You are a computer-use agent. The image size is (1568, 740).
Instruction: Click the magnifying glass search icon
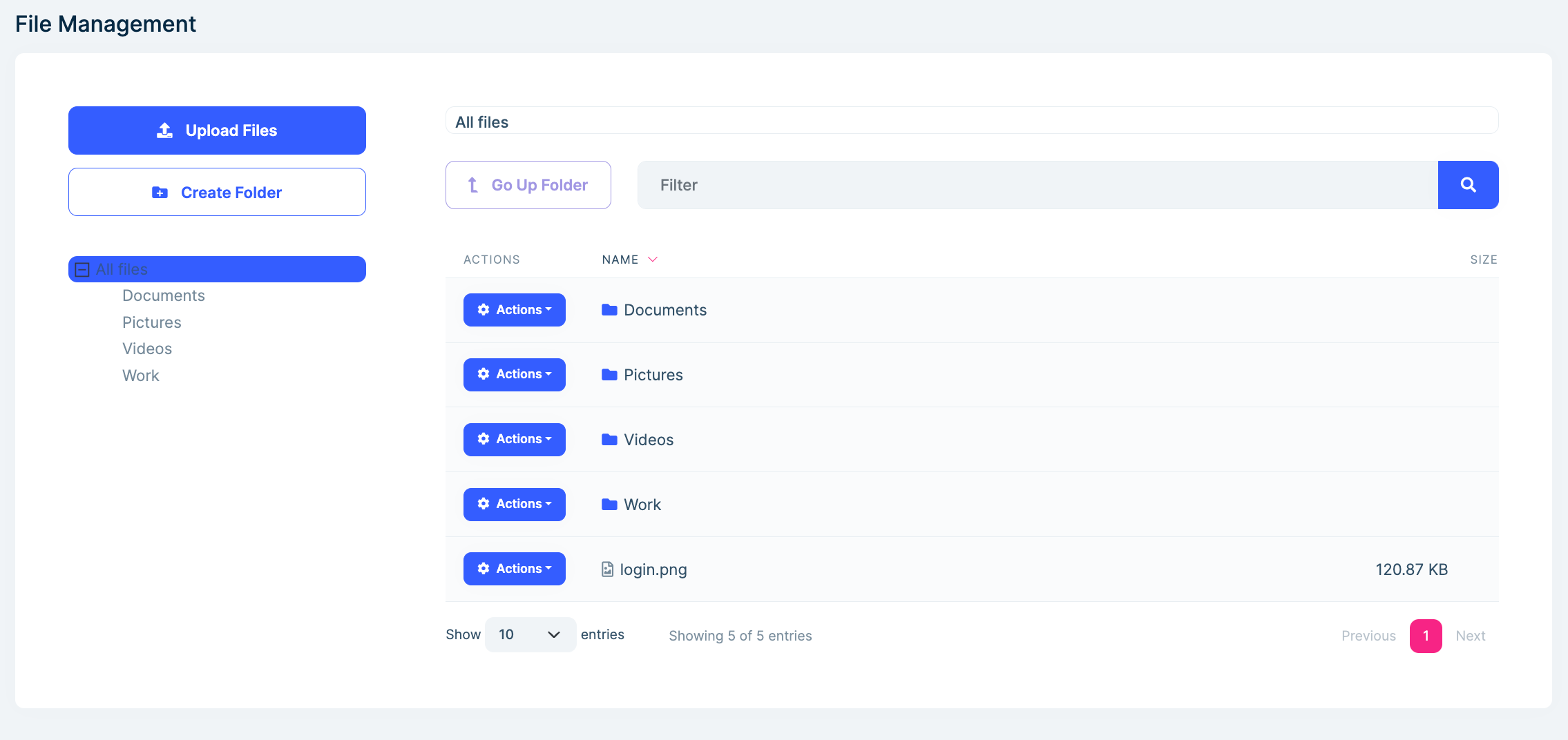coord(1467,184)
